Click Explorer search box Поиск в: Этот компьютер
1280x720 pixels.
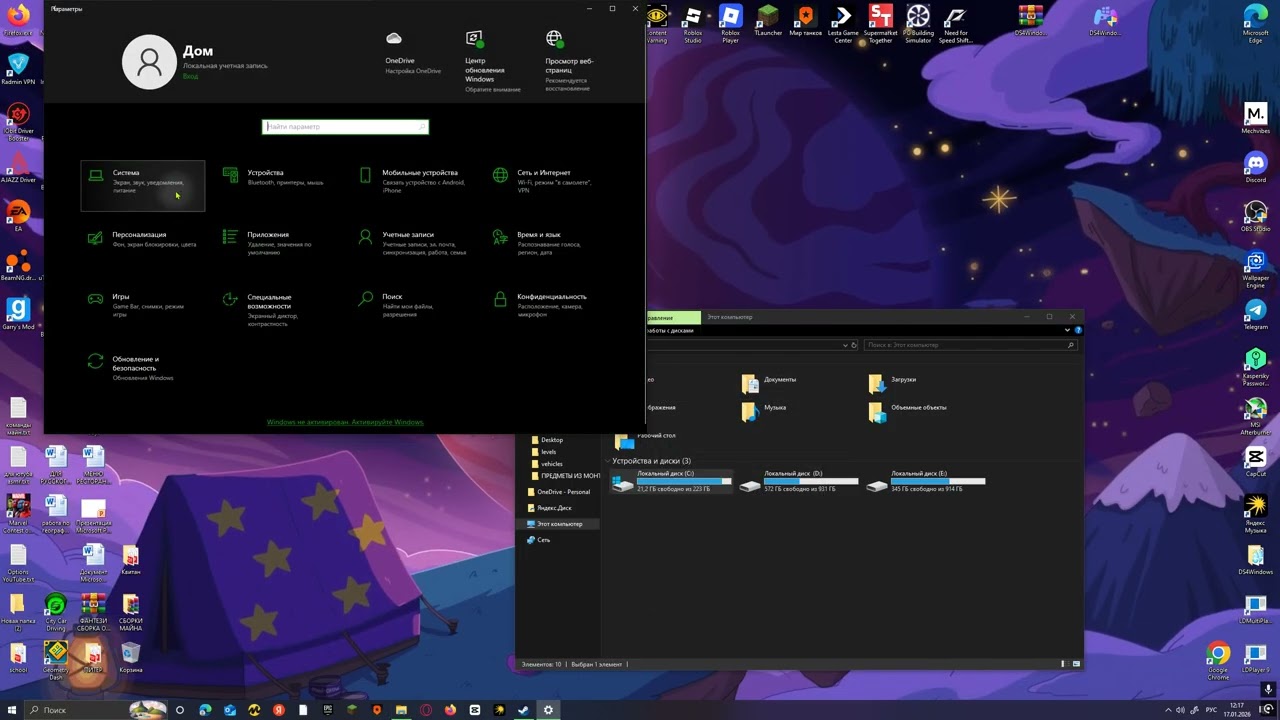[x=970, y=345]
